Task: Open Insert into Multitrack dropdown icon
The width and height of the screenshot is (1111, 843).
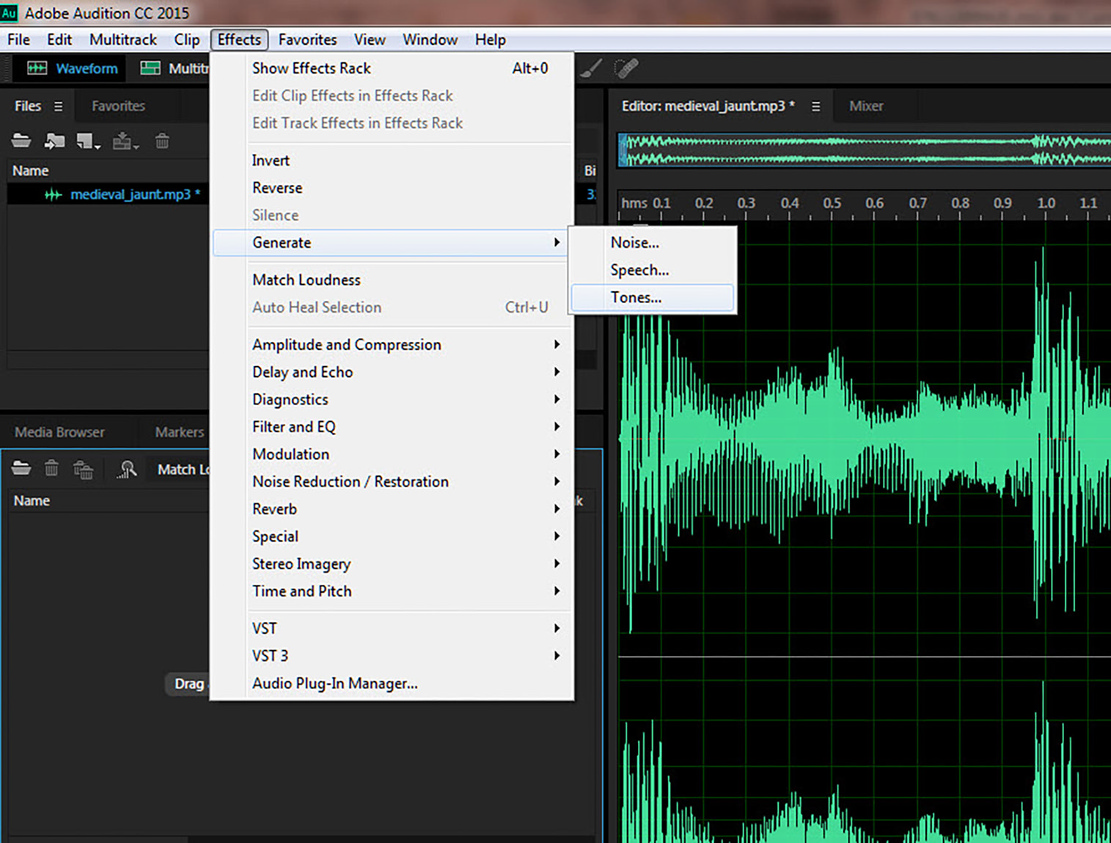Action: [x=125, y=141]
